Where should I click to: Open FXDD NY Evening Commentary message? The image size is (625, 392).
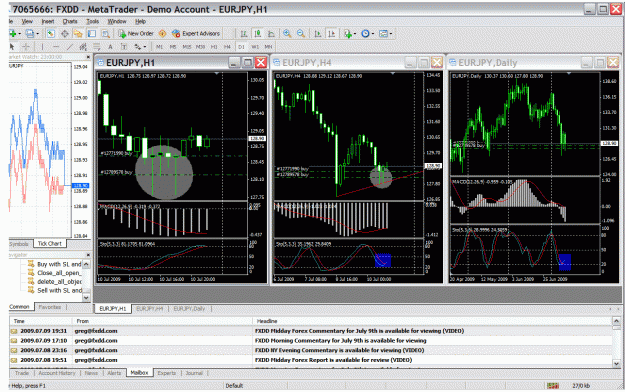click(x=311, y=350)
